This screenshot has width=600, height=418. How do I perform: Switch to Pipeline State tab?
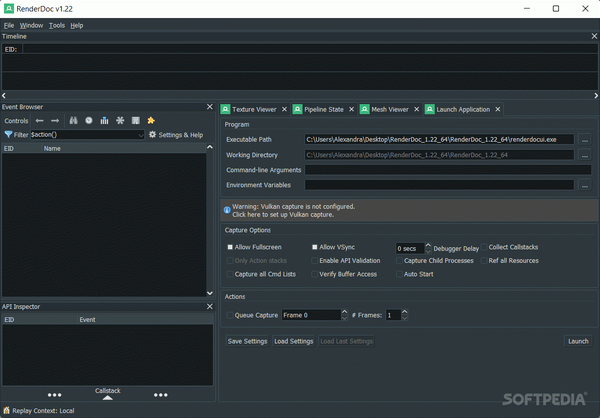point(324,109)
